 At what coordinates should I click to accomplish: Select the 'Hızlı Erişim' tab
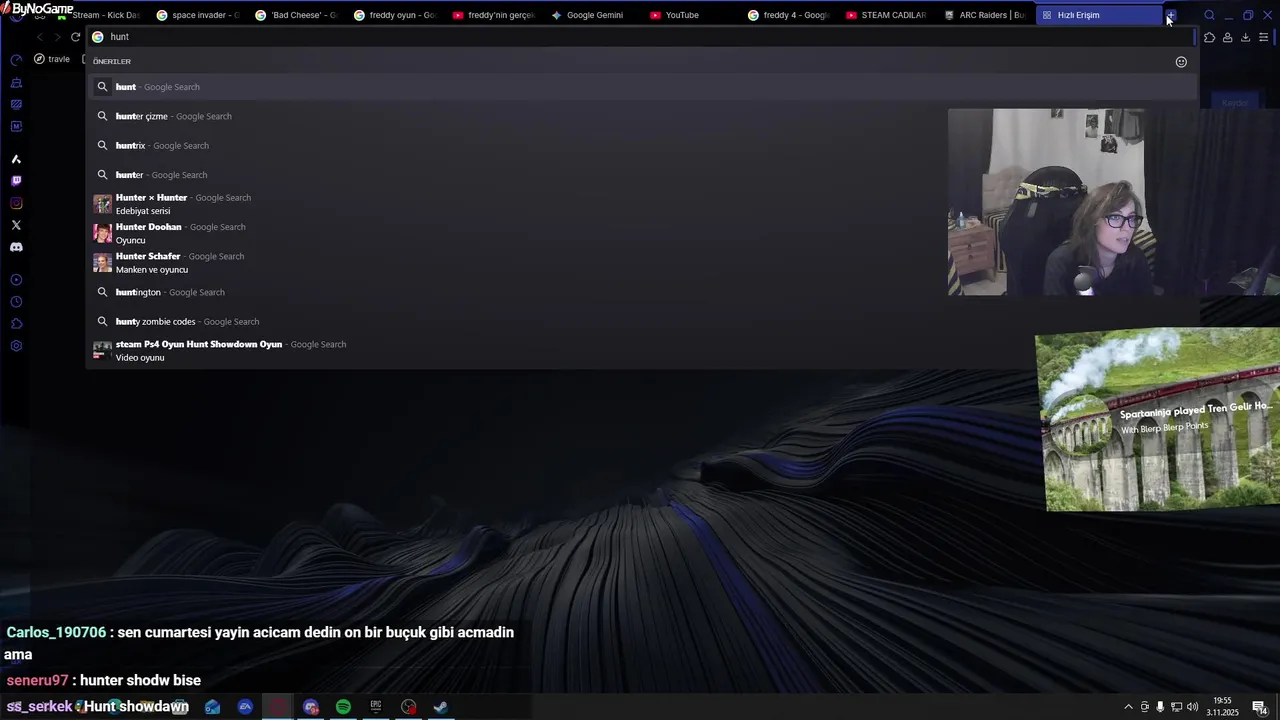click(x=1099, y=15)
